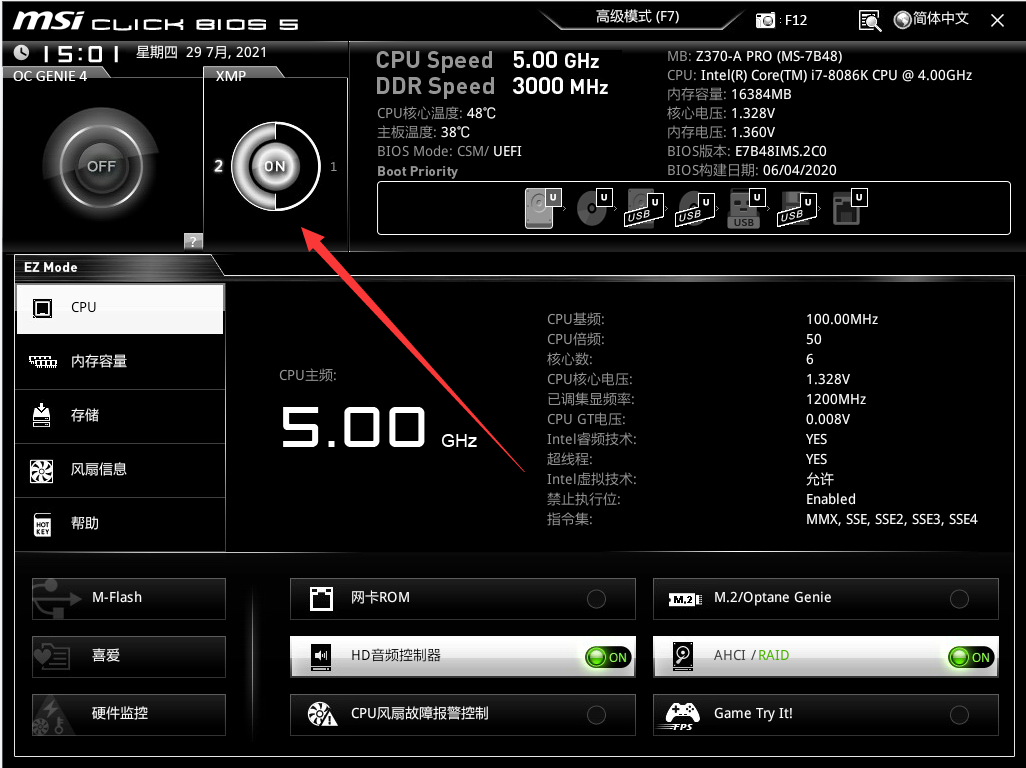Click the clock icon beside the time
The width and height of the screenshot is (1026, 768).
22,52
